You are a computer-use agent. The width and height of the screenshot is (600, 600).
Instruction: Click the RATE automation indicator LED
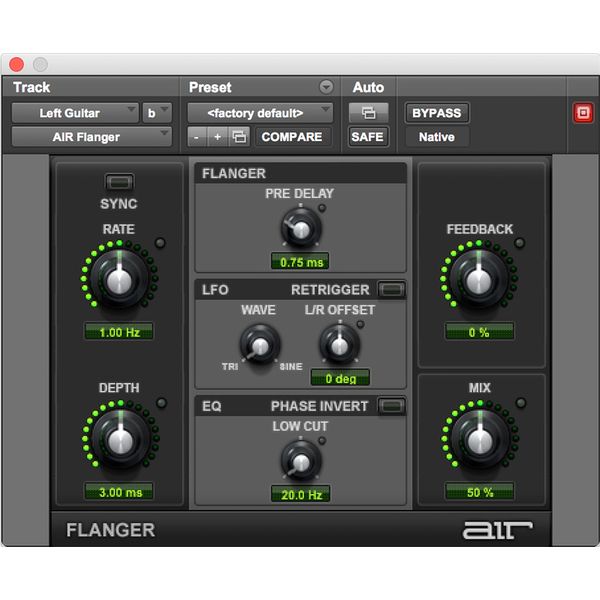160,243
